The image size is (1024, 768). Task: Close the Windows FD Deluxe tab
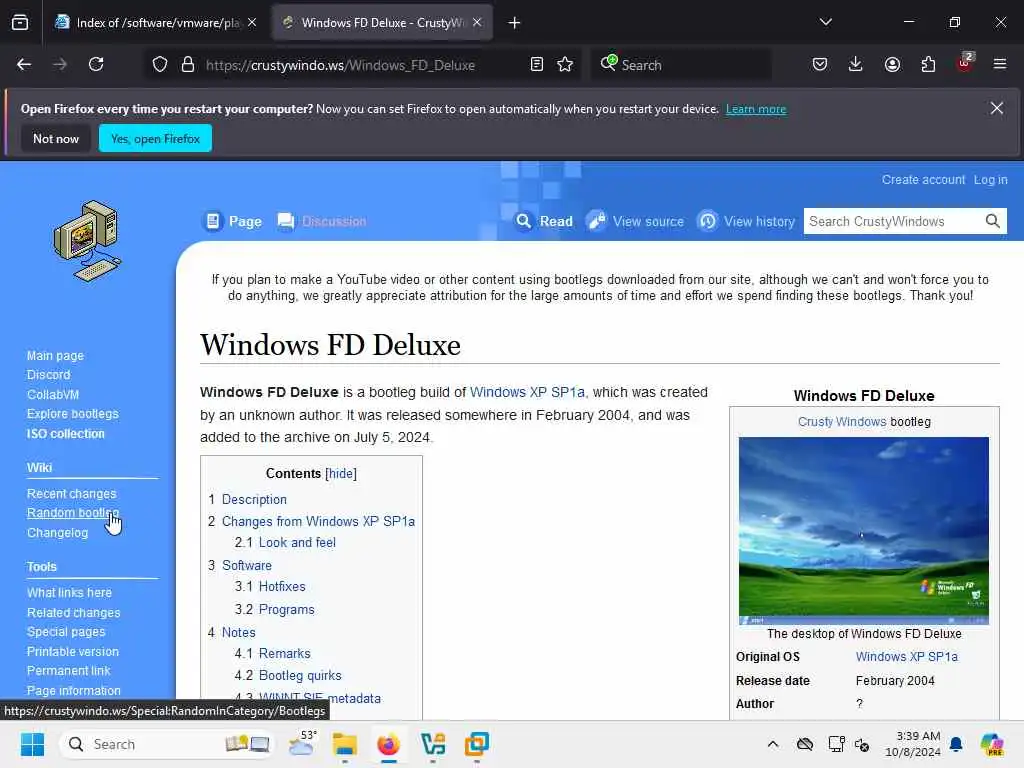(x=477, y=23)
